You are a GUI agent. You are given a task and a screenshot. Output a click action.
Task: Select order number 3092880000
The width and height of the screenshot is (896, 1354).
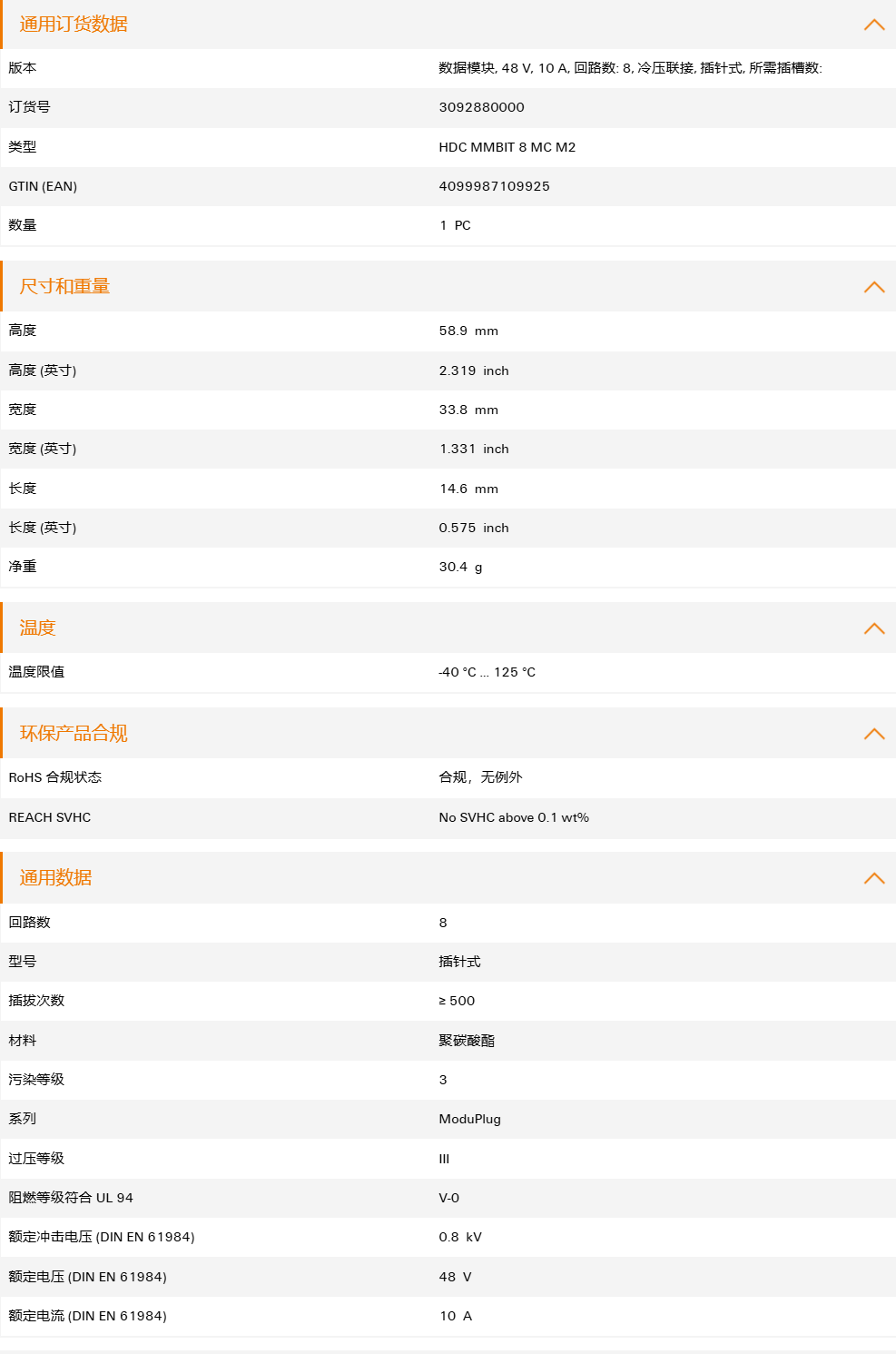[x=481, y=107]
